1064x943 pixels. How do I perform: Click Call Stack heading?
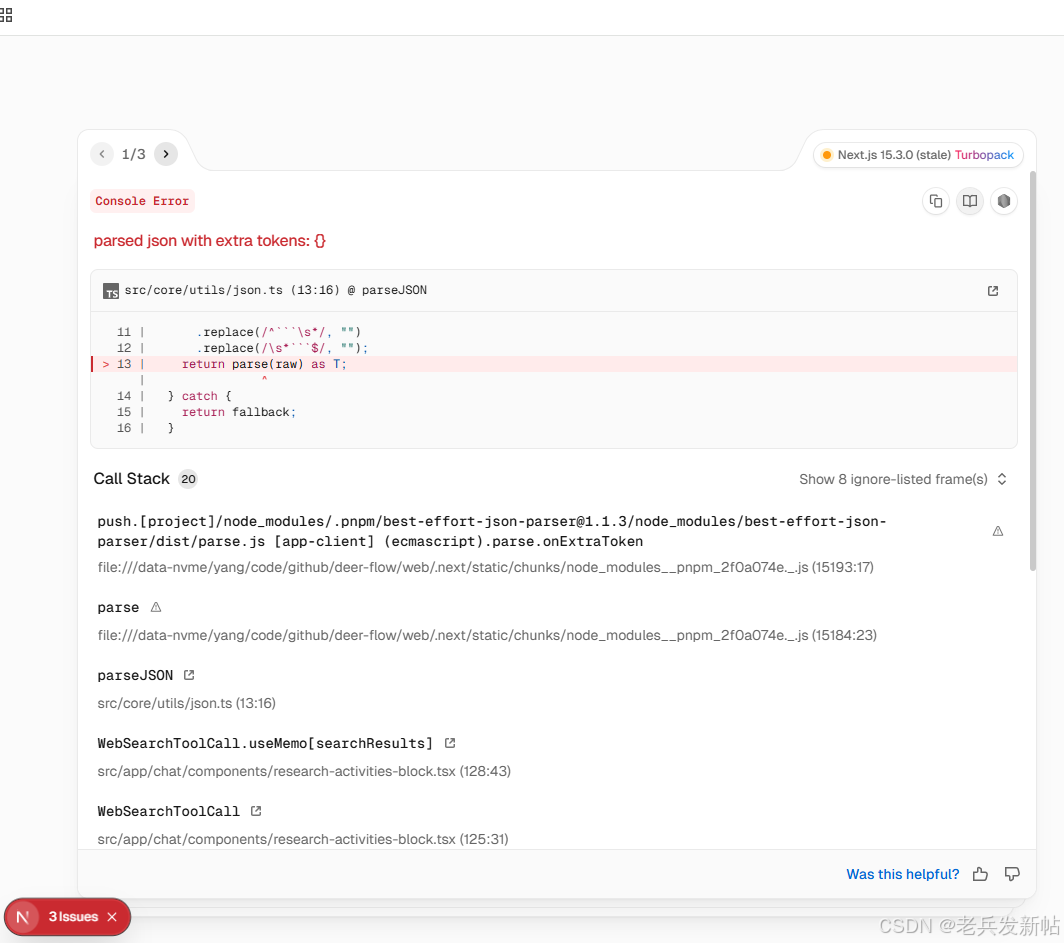click(132, 479)
